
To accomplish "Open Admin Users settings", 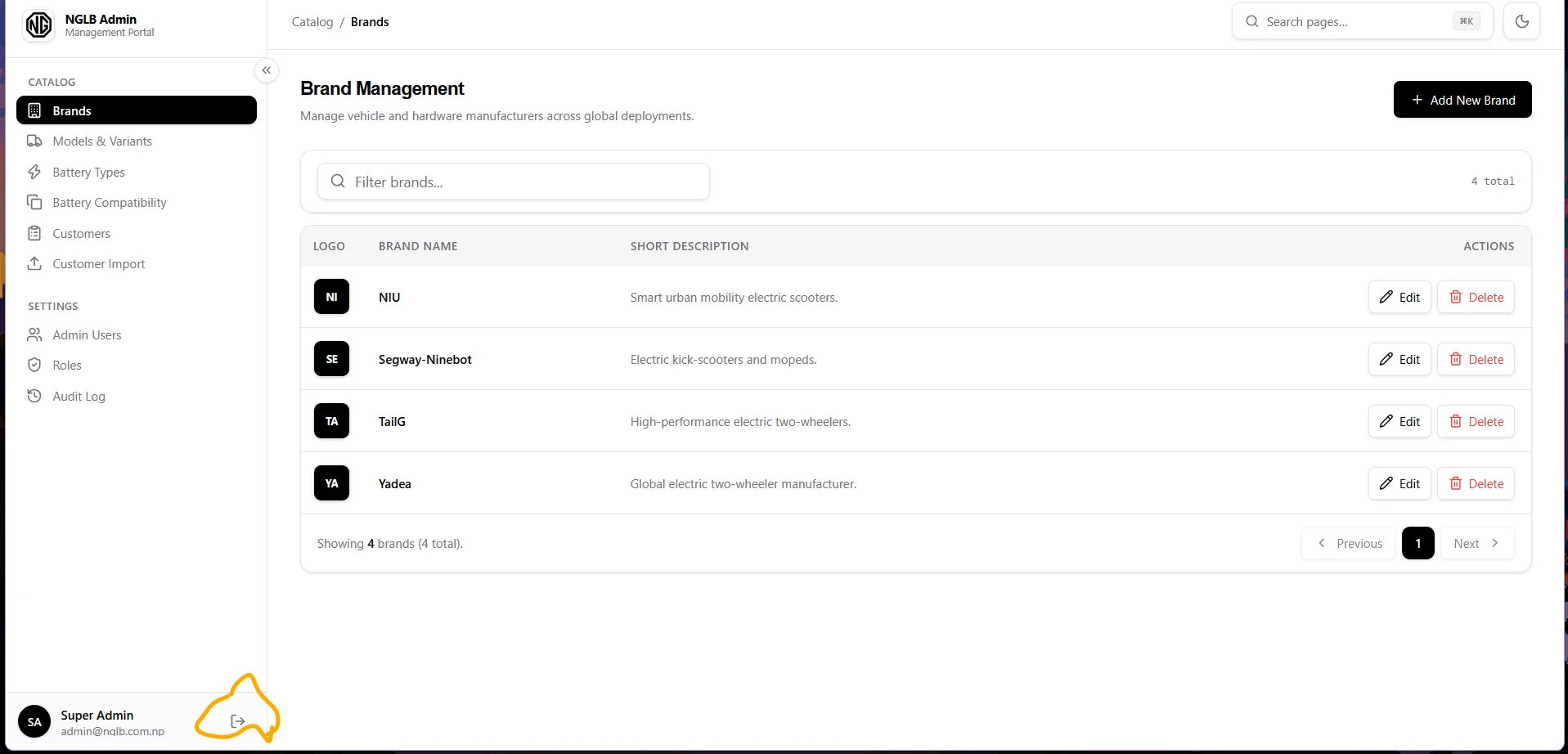I will 137,334.
